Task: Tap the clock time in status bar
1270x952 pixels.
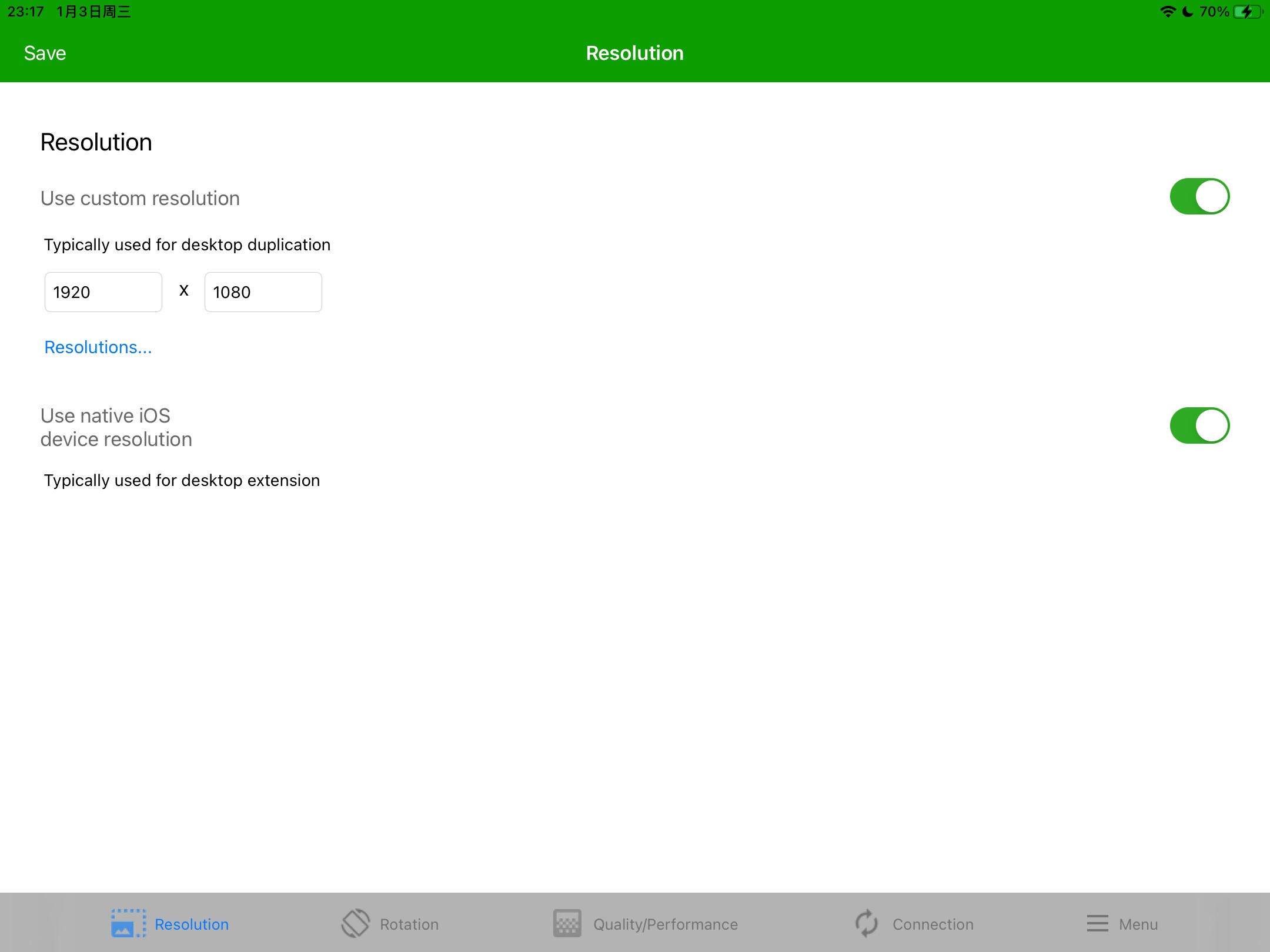Action: (x=26, y=12)
